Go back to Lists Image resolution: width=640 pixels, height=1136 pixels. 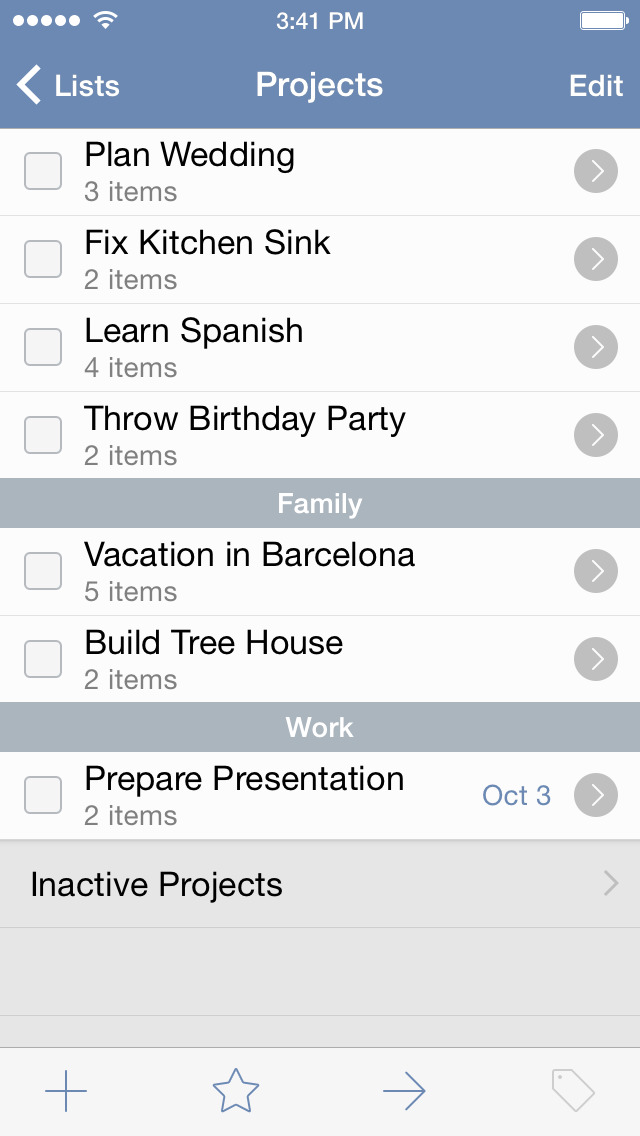pos(68,86)
